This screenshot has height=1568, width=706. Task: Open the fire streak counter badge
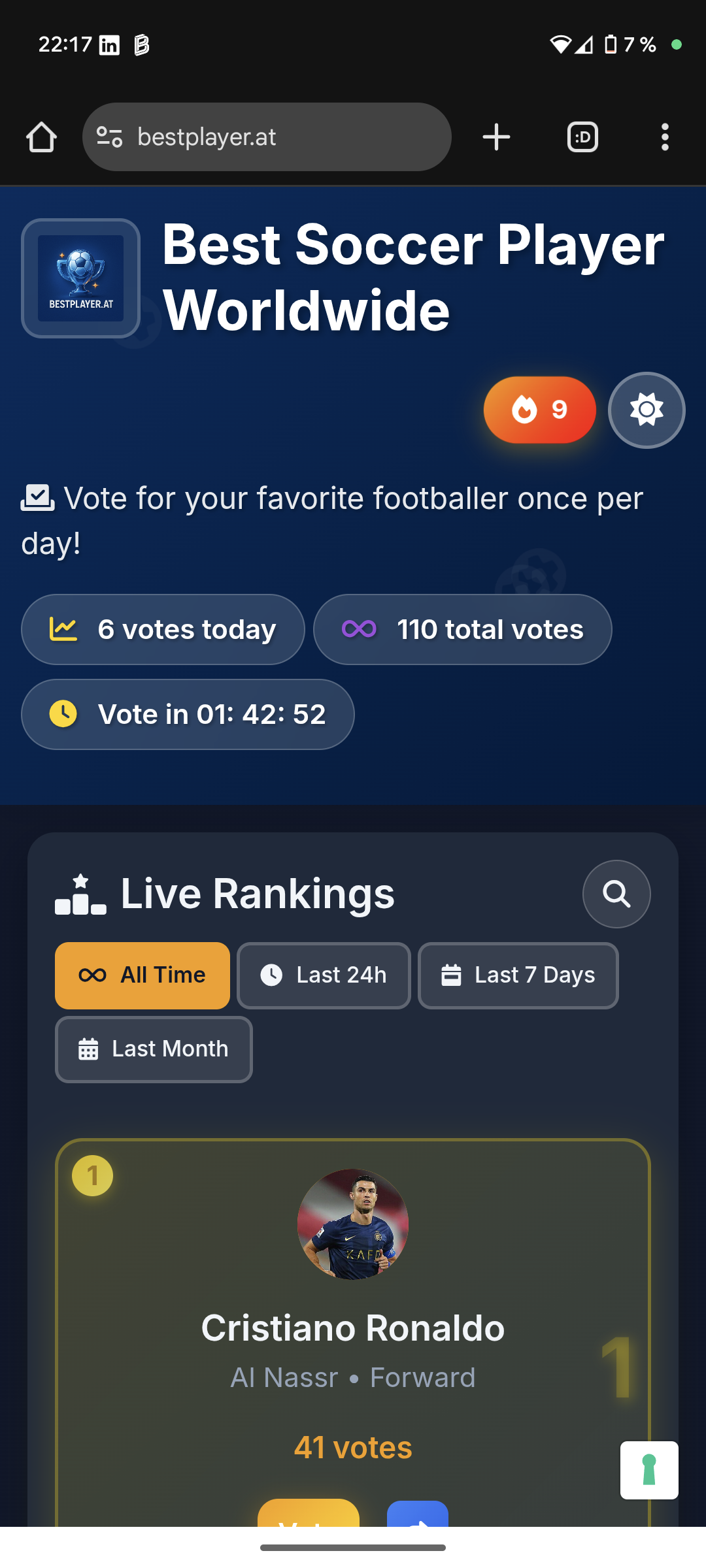click(x=539, y=410)
